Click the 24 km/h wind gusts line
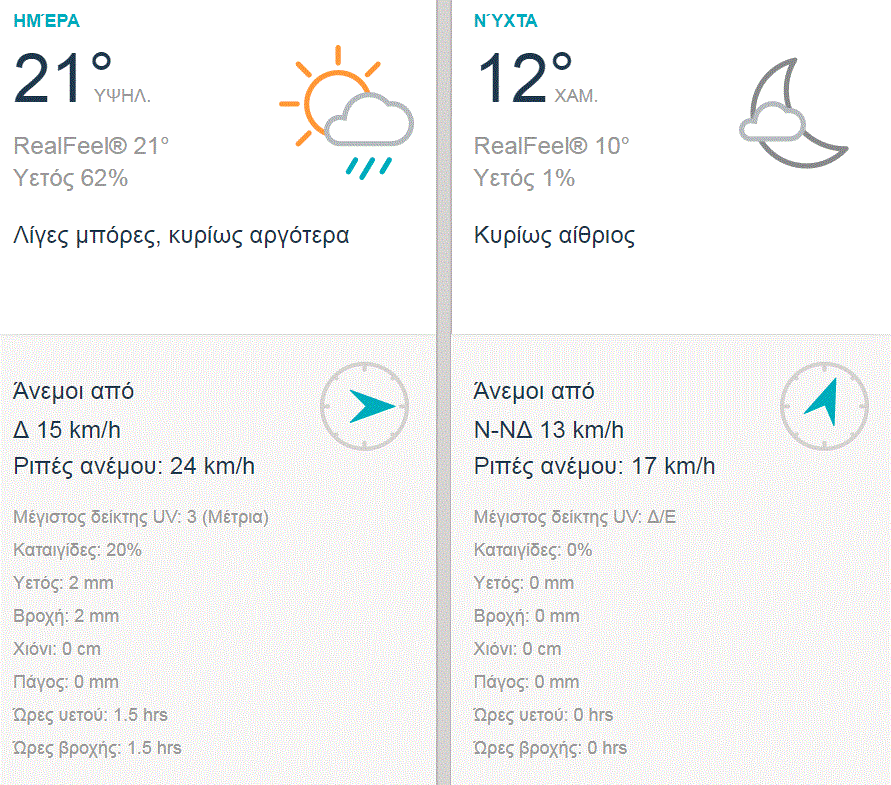 134,466
